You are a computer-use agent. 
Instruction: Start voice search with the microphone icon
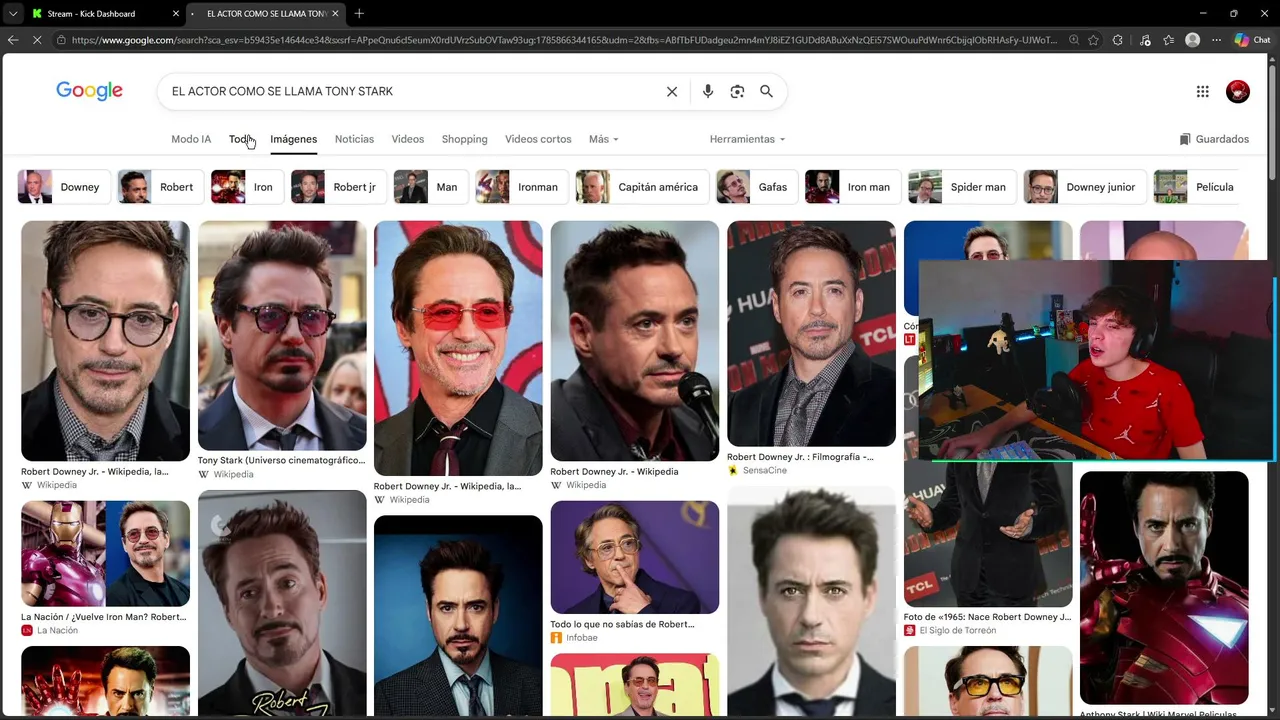click(x=708, y=92)
